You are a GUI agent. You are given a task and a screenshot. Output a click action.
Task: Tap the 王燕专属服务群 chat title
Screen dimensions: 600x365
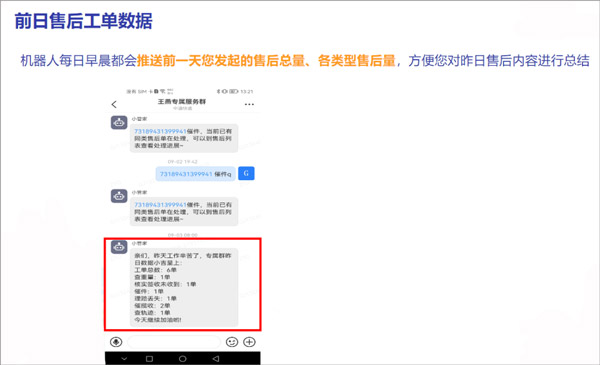(182, 101)
